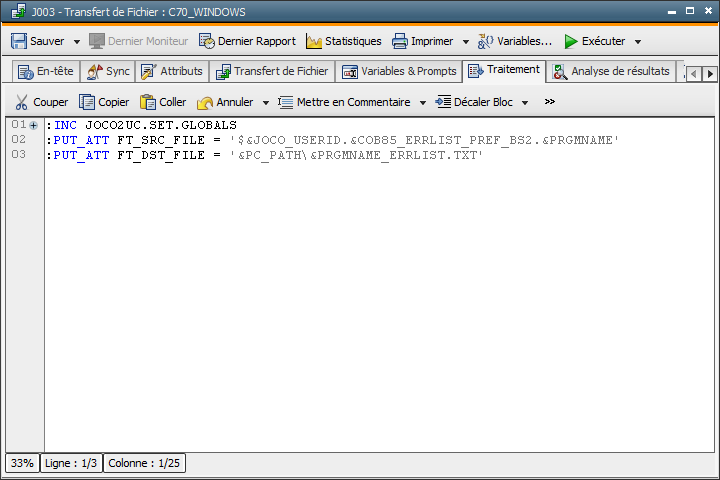The width and height of the screenshot is (720, 480).
Task: Open Variables... dialog
Action: [x=514, y=41]
